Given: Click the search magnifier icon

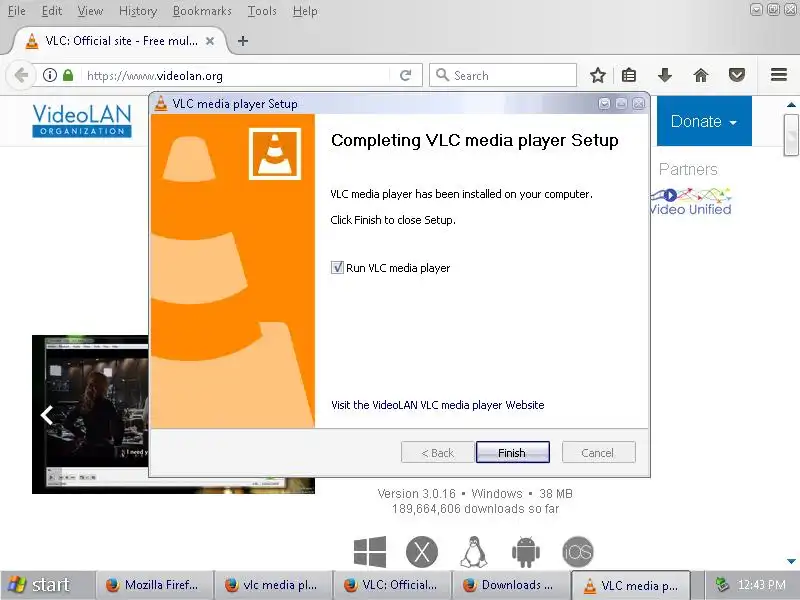Looking at the screenshot, I should pyautogui.click(x=442, y=76).
